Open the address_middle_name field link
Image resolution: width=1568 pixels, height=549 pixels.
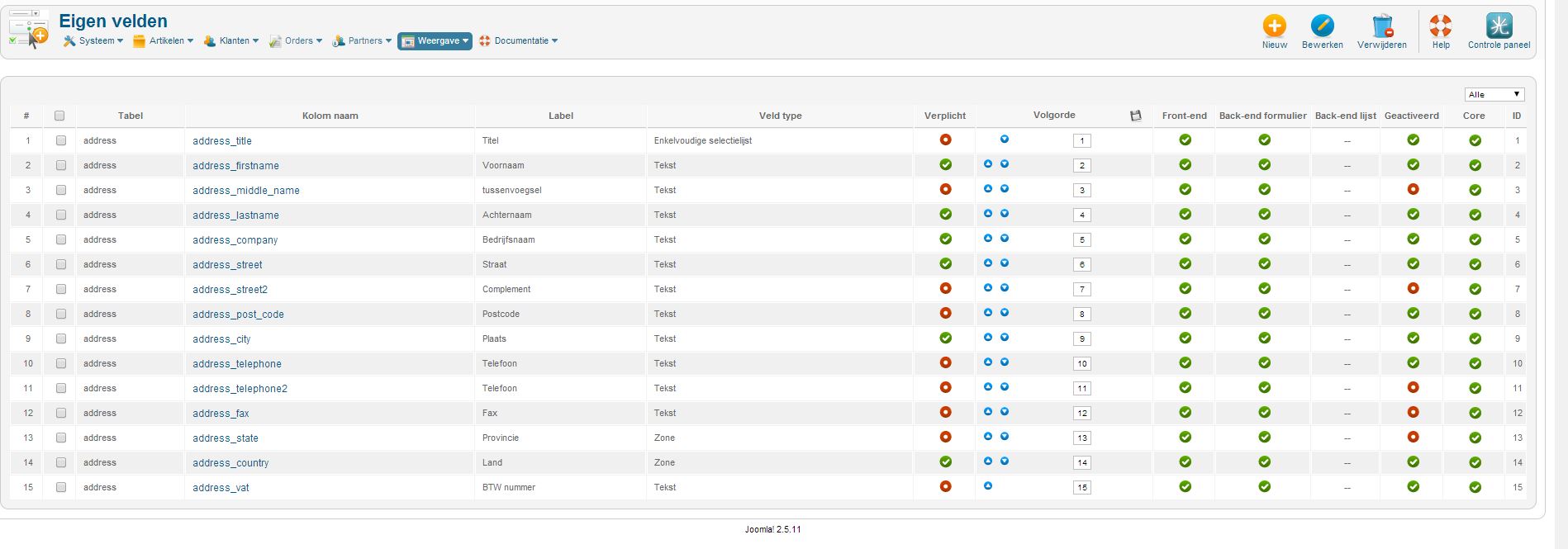pyautogui.click(x=246, y=191)
